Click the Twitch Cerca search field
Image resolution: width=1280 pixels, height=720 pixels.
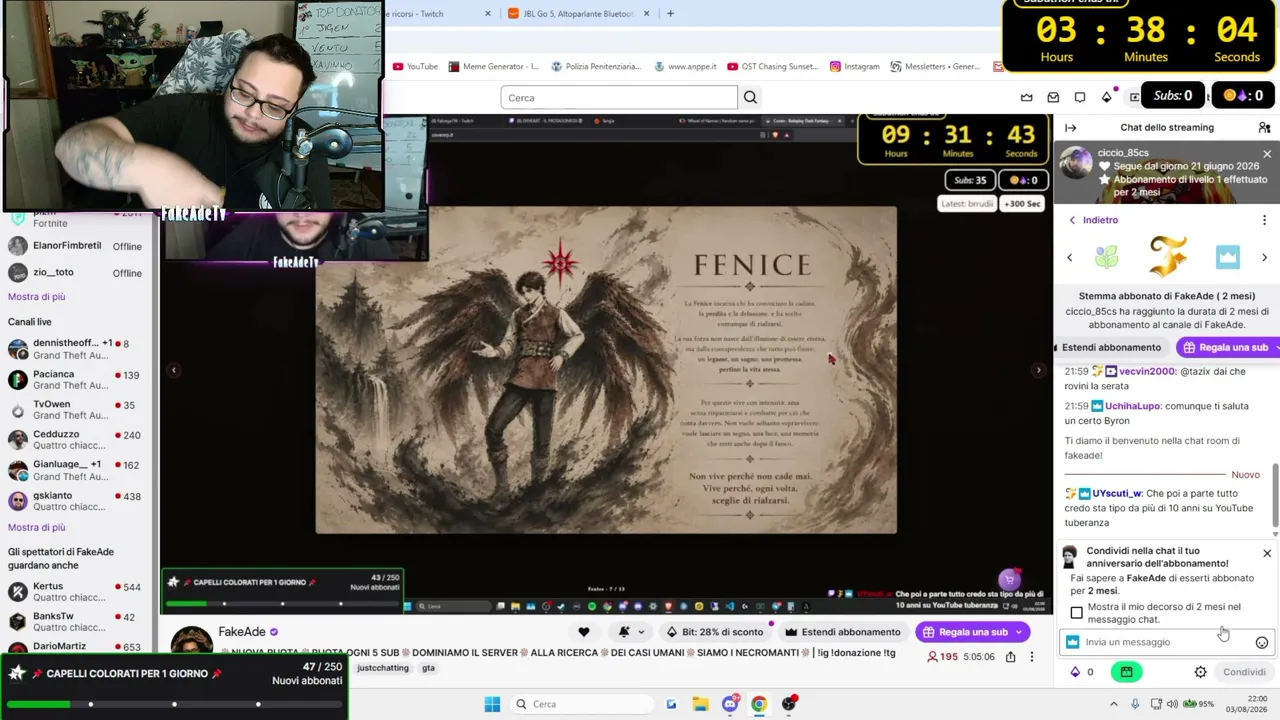619,97
